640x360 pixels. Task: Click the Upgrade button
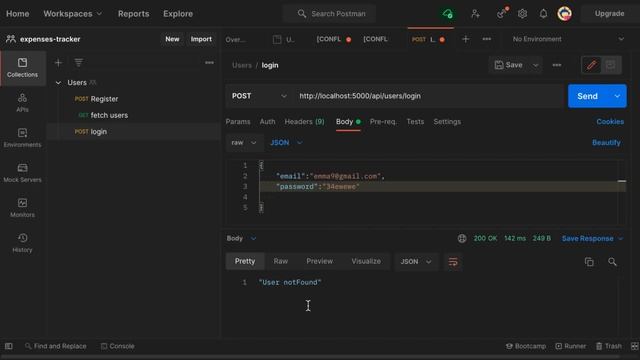pyautogui.click(x=609, y=14)
